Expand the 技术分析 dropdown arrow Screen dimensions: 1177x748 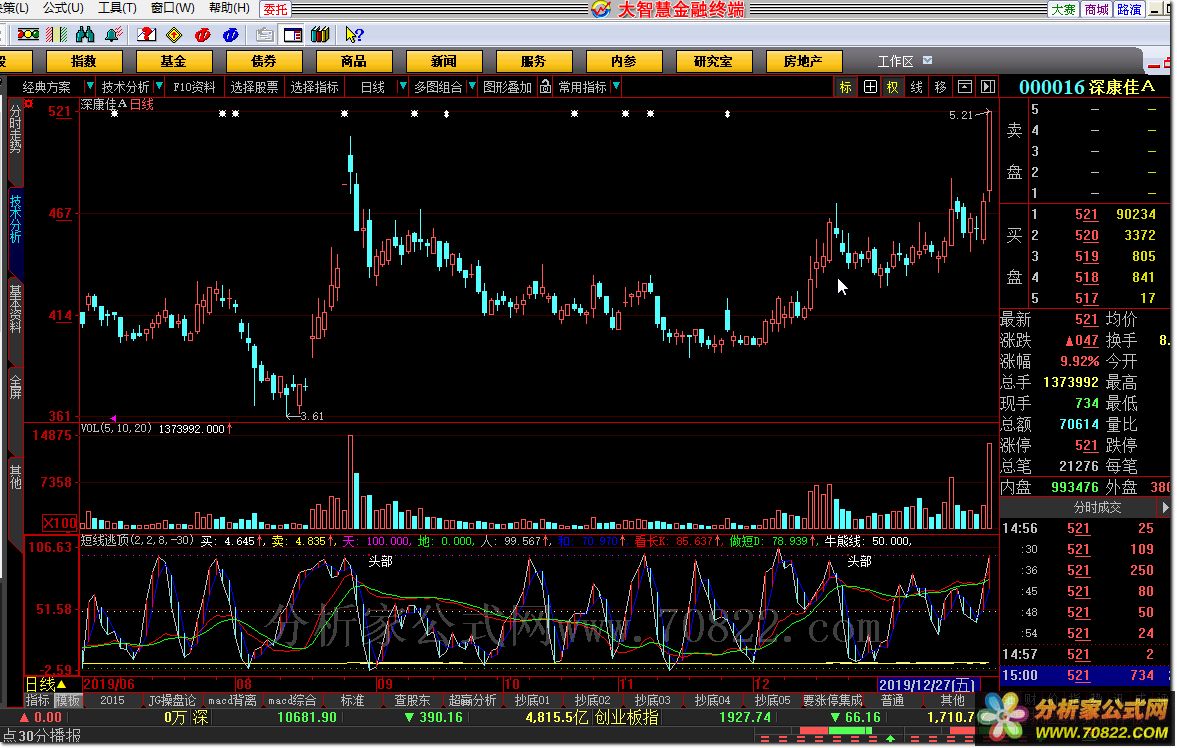[x=158, y=87]
